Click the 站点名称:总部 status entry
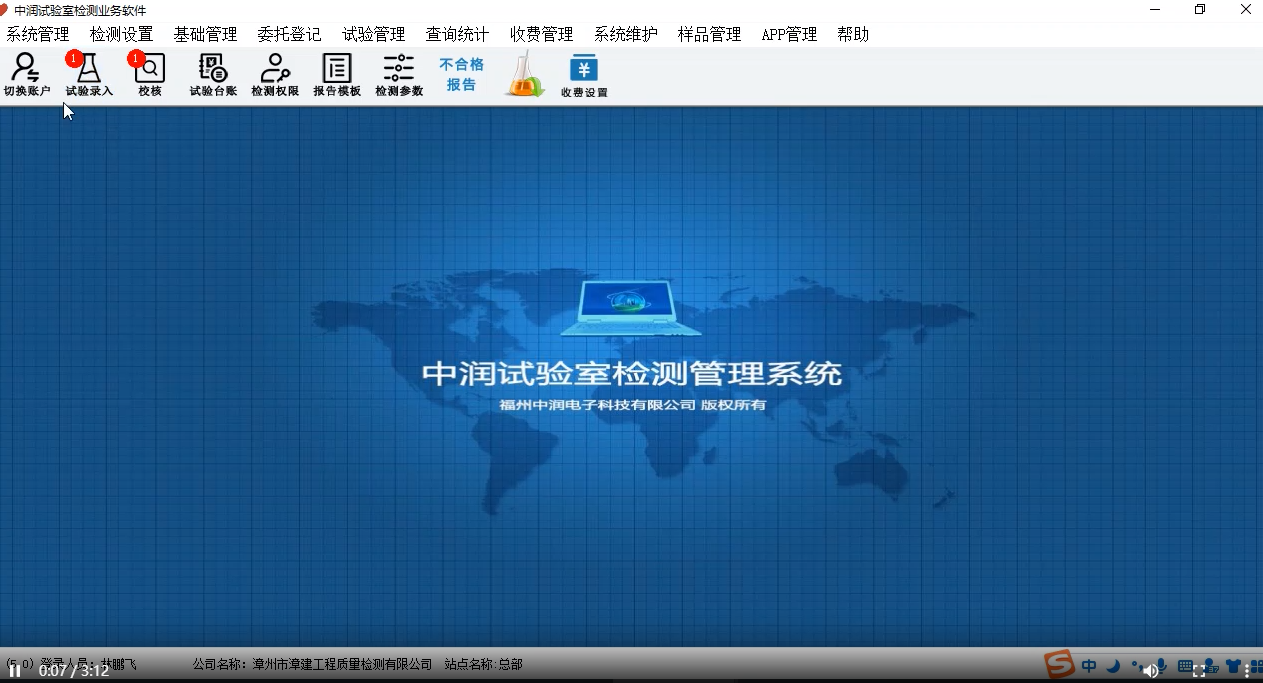Screen dimensions: 1263x683 [x=483, y=664]
